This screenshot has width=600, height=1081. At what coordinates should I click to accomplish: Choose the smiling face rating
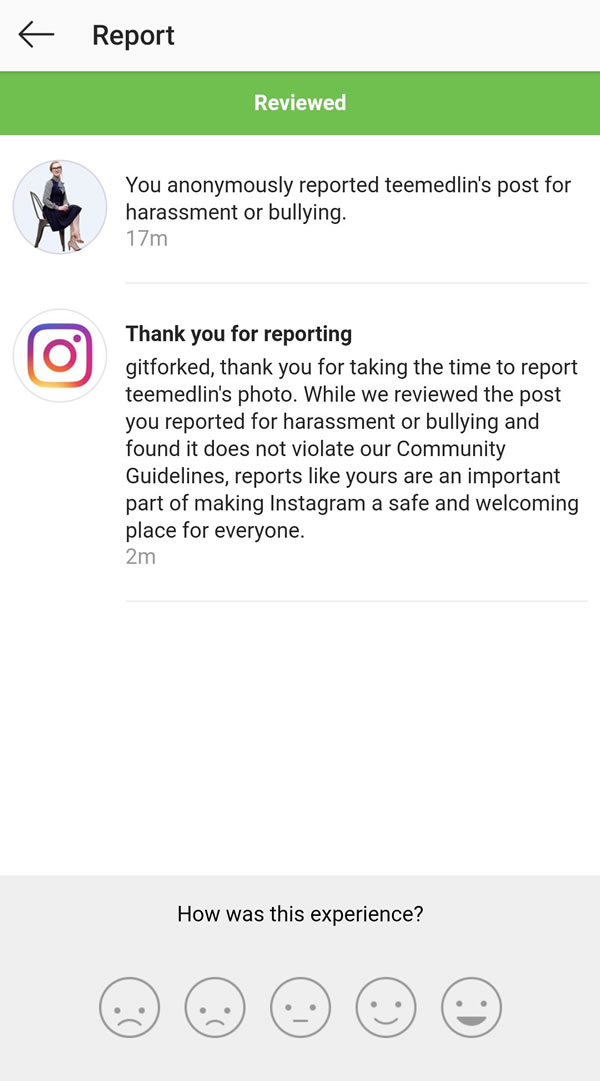click(x=386, y=1007)
